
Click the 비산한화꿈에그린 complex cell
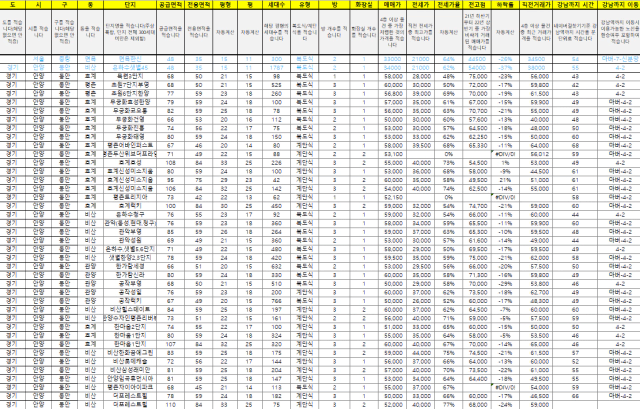pyautogui.click(x=130, y=353)
